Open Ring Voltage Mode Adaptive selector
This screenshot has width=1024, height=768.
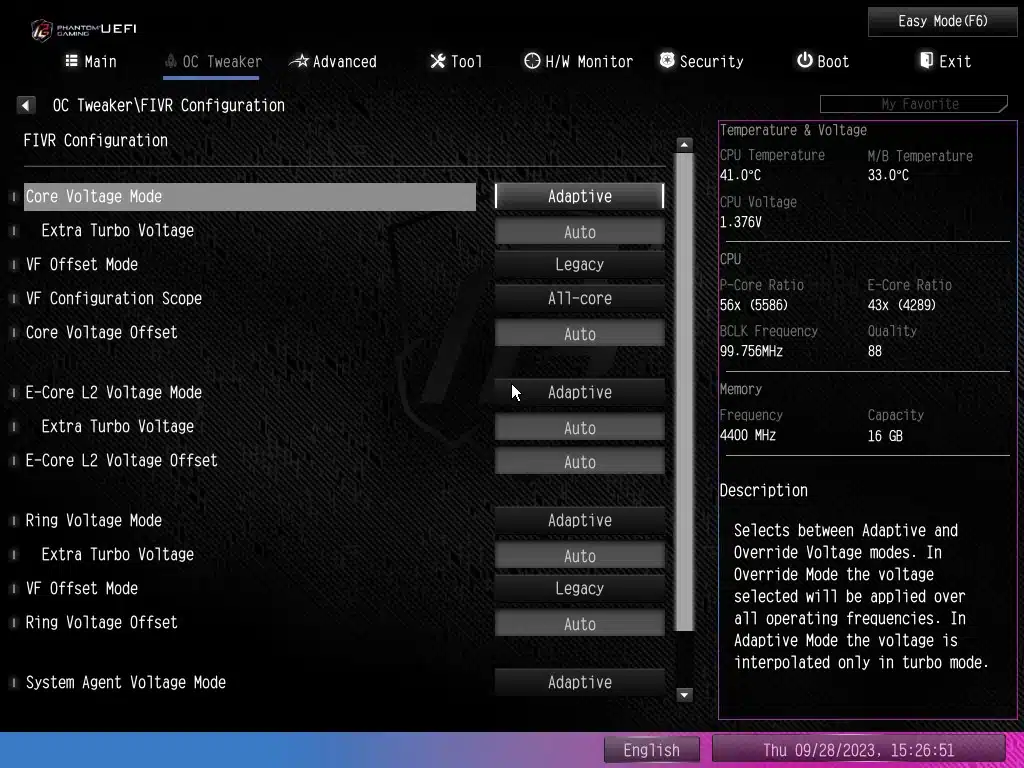coord(579,520)
